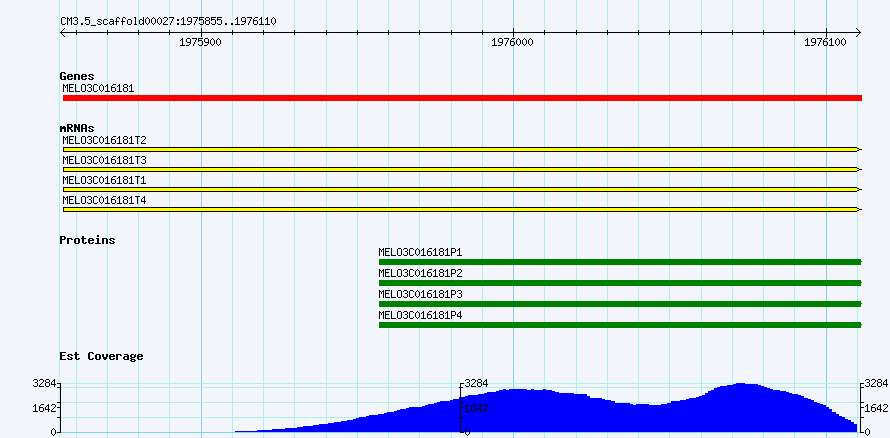Viewport: 890px width, 438px height.
Task: Click the Est Coverage track title
Action: 101,356
